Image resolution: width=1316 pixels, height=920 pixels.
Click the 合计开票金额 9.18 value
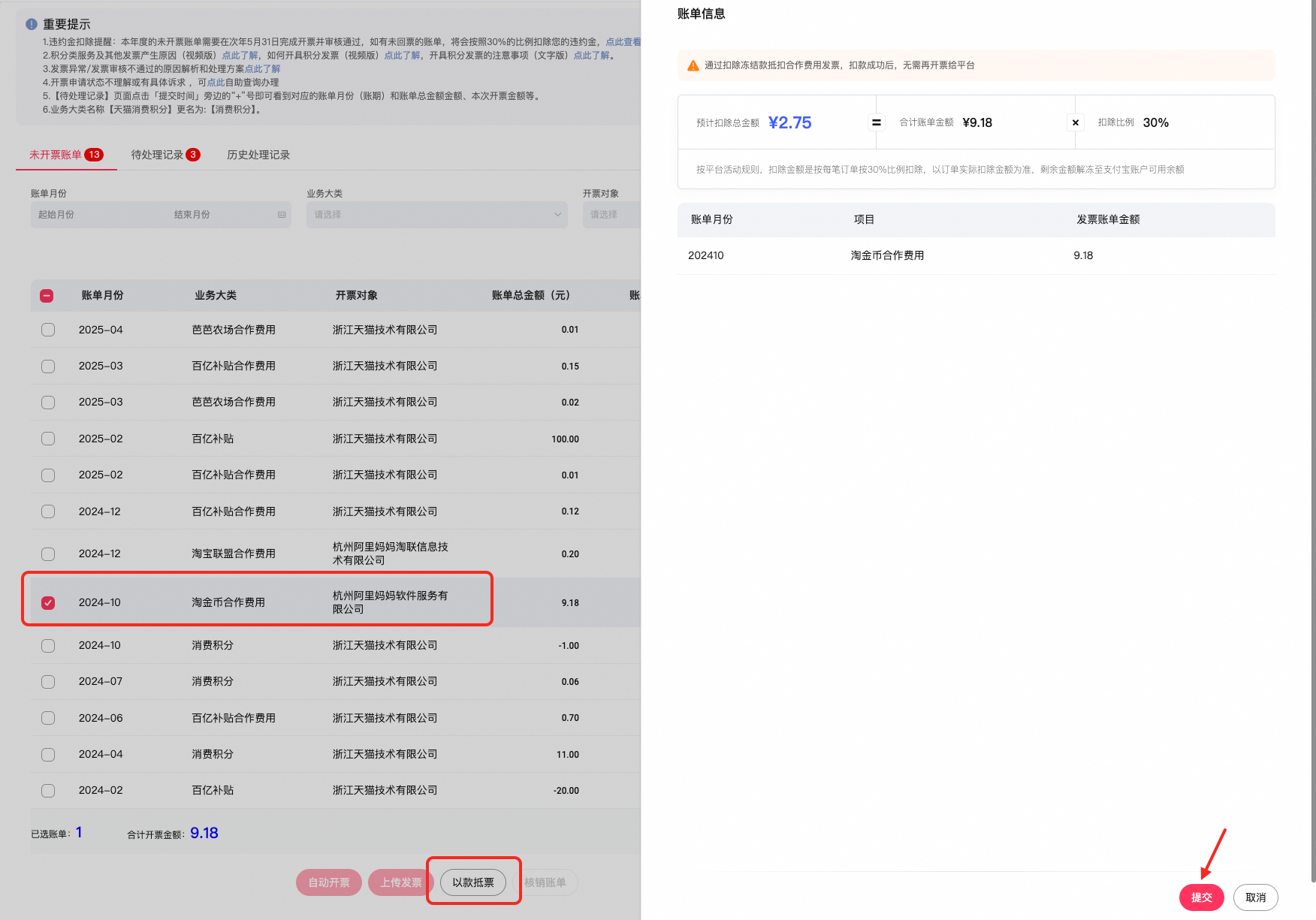204,833
